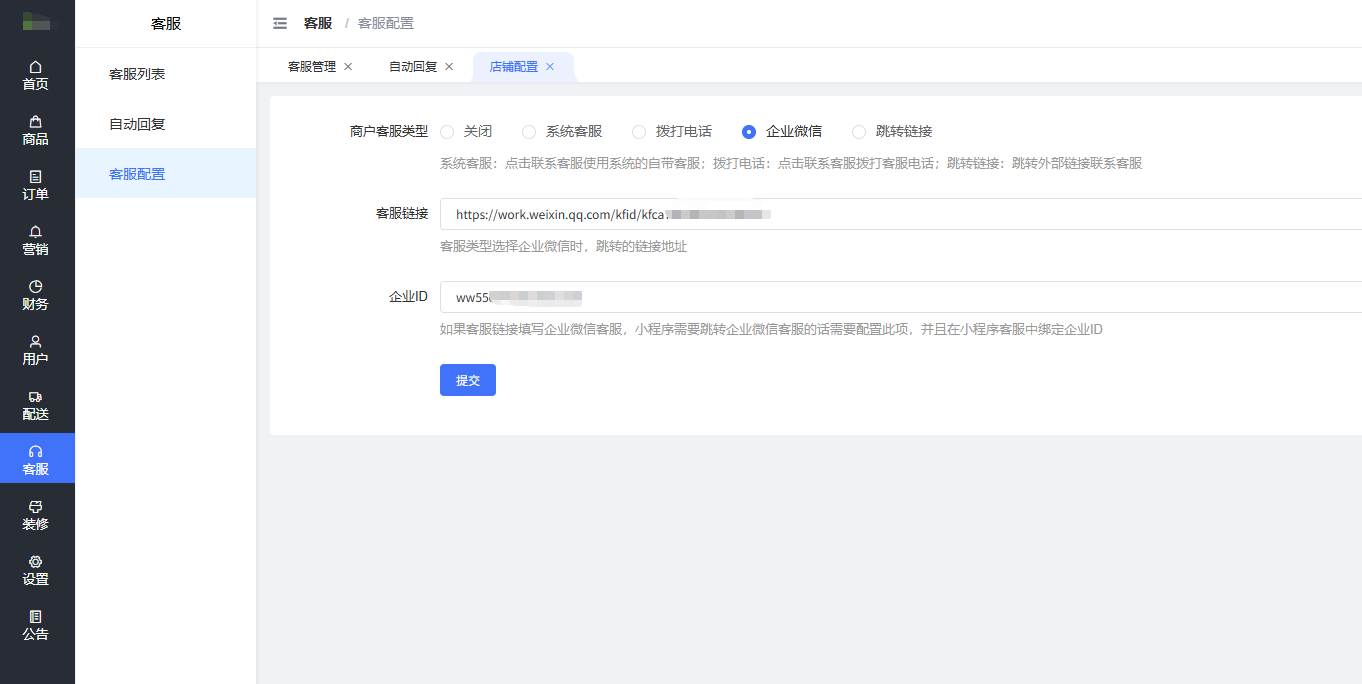Select the 系统客服 radio option

pyautogui.click(x=529, y=132)
